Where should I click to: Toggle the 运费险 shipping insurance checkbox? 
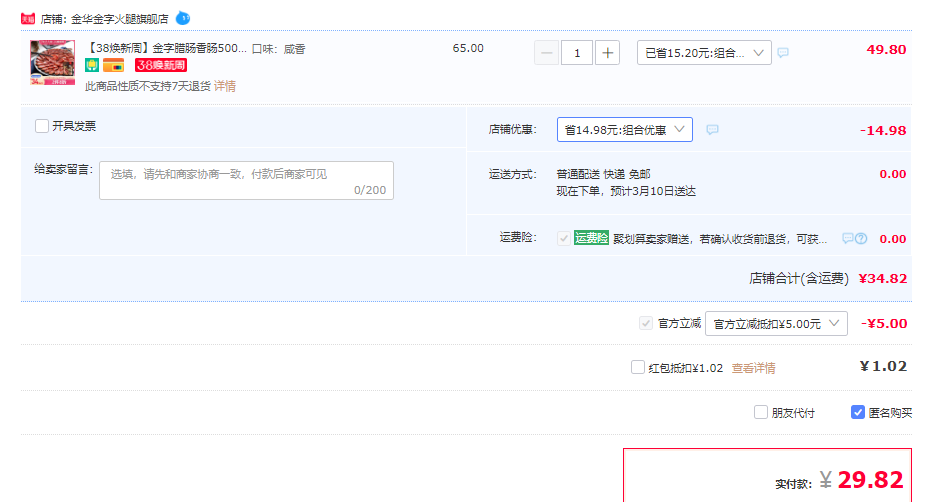pyautogui.click(x=564, y=238)
